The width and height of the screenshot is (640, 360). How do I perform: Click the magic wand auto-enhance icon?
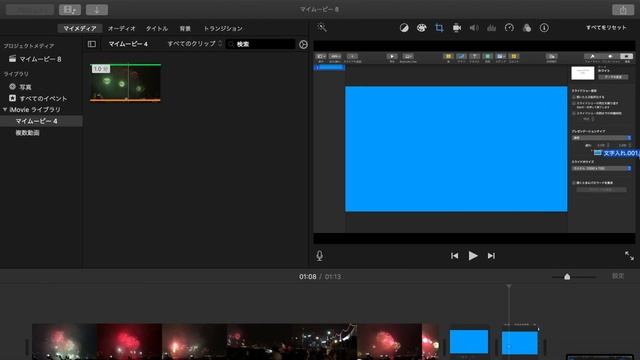(322, 27)
